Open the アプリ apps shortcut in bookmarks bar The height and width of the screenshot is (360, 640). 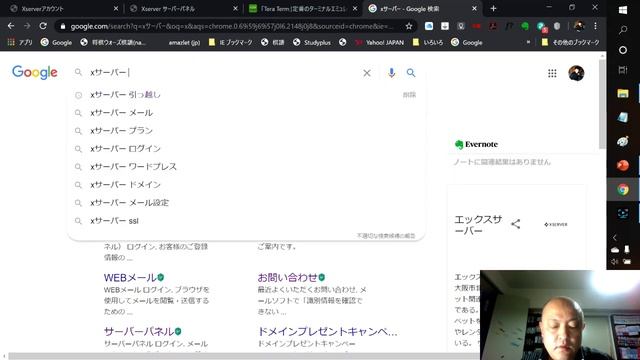click(20, 42)
